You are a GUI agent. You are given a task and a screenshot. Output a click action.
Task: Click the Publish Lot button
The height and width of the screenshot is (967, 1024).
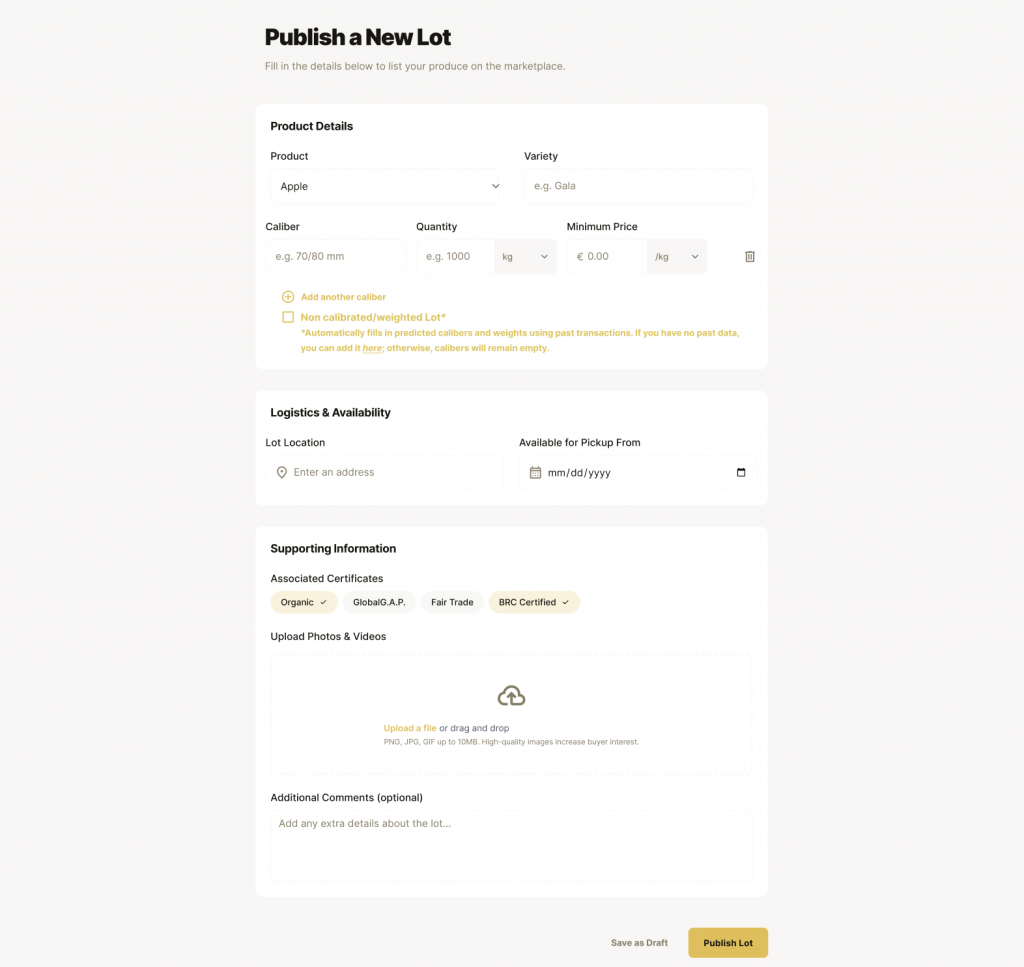click(x=727, y=943)
